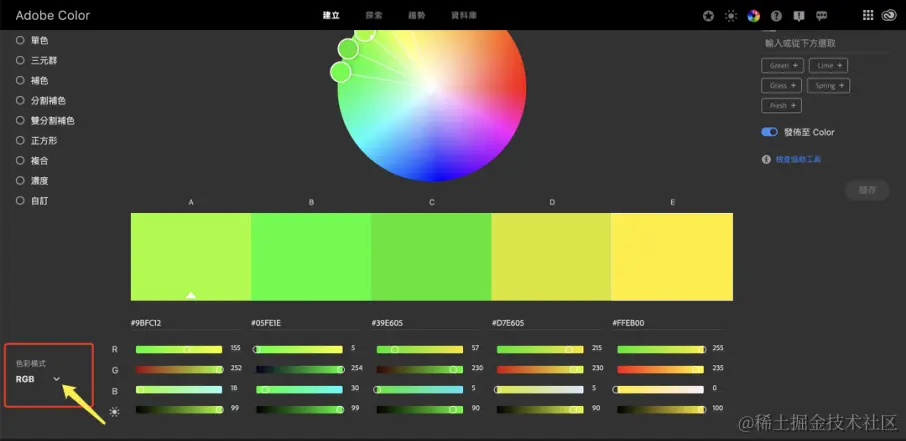Select the 單色 harmony rule

coord(33,40)
